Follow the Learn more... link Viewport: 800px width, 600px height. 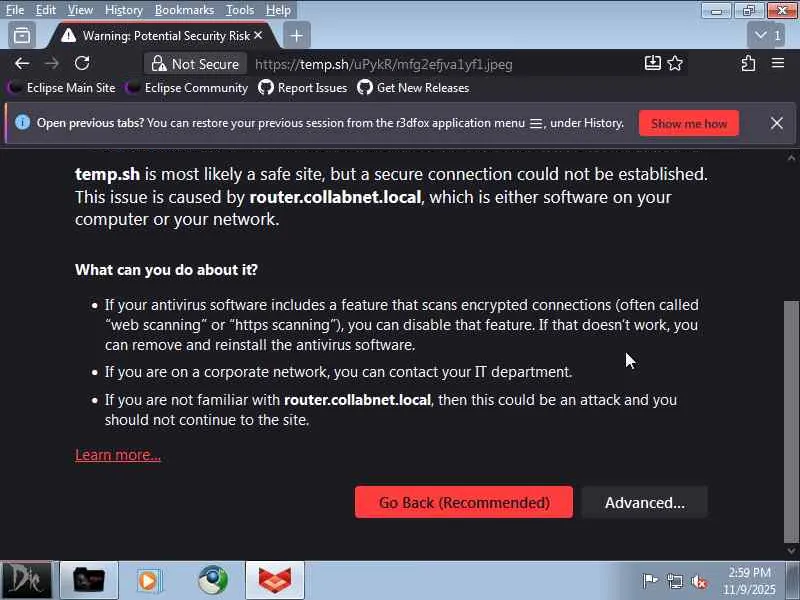coord(118,455)
